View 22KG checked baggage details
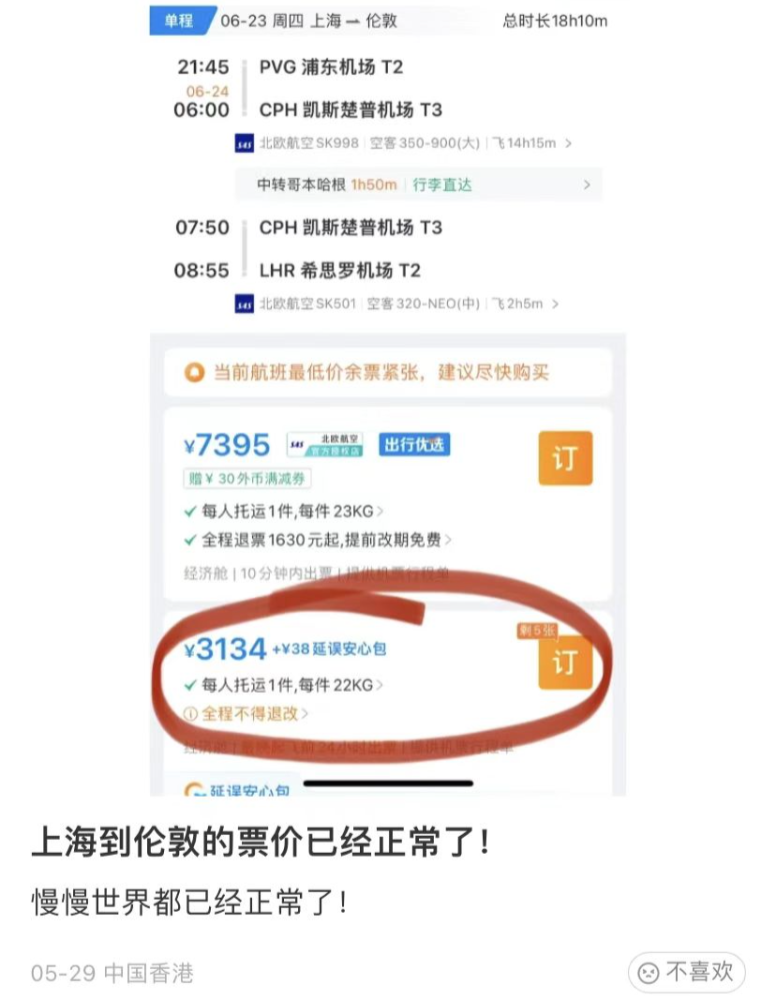 (284, 685)
